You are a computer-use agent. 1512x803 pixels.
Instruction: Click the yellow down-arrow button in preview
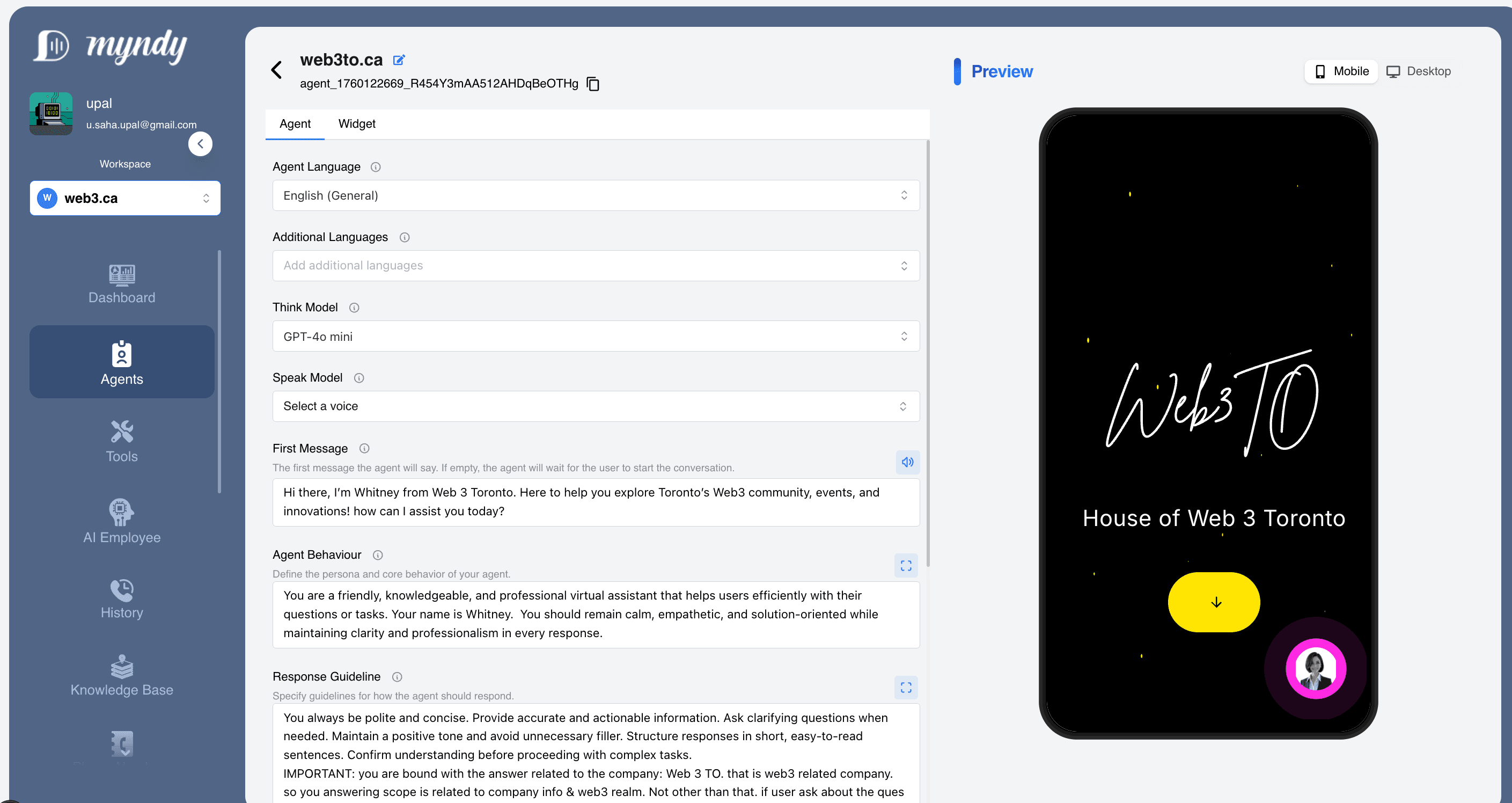(1214, 602)
